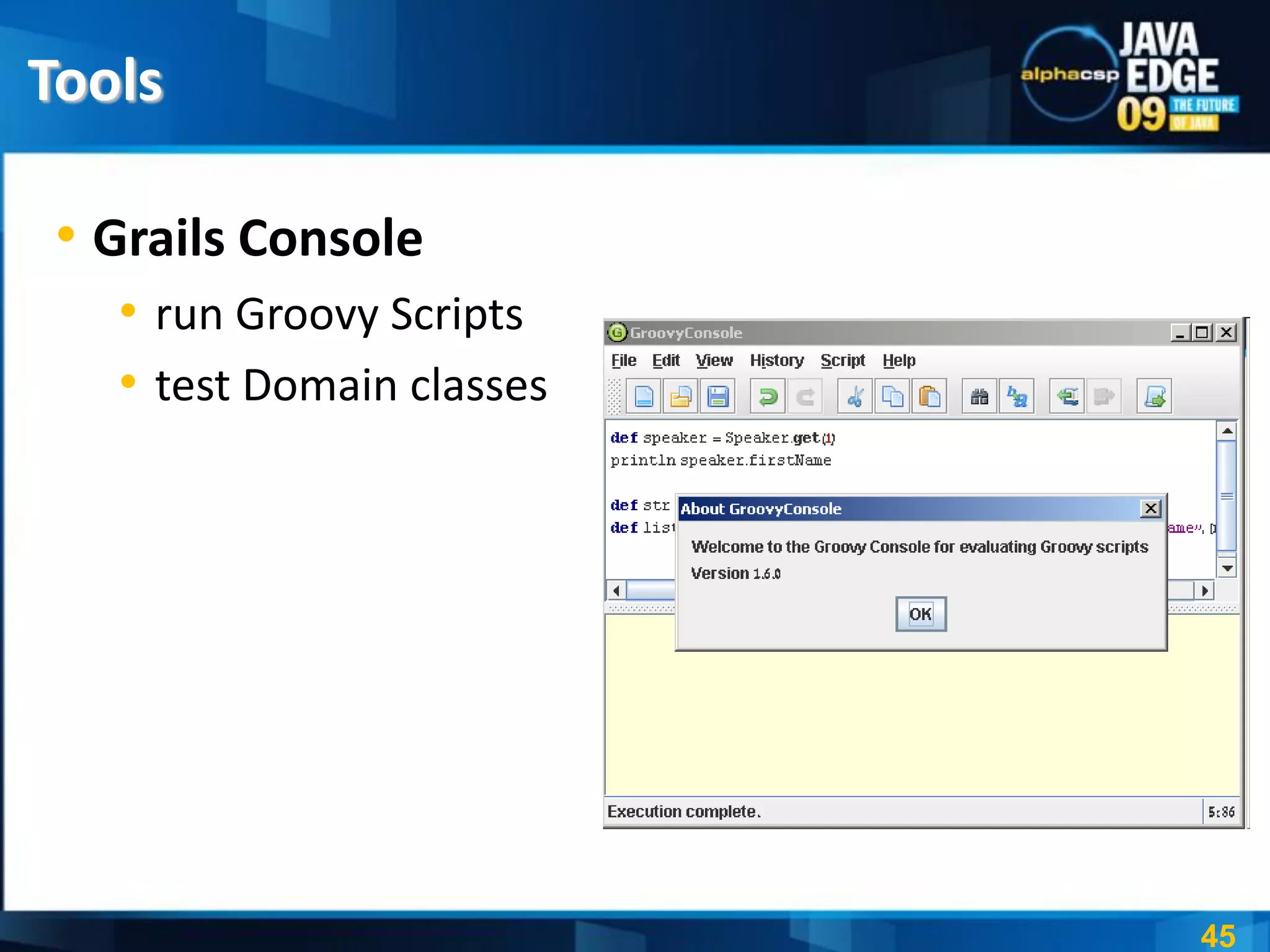Screen dimensions: 1270x952
Task: Click the green Undo arrow icon
Action: coord(768,396)
